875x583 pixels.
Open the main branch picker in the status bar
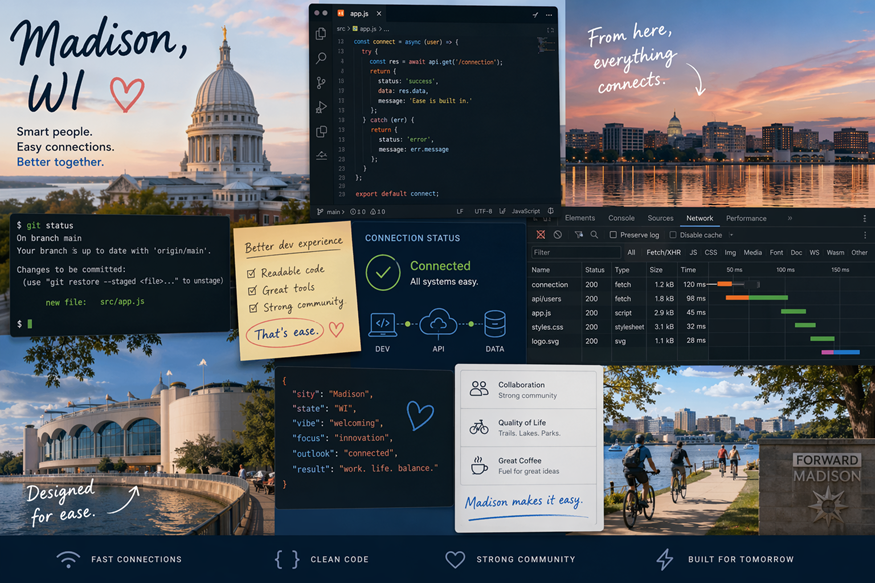point(331,211)
